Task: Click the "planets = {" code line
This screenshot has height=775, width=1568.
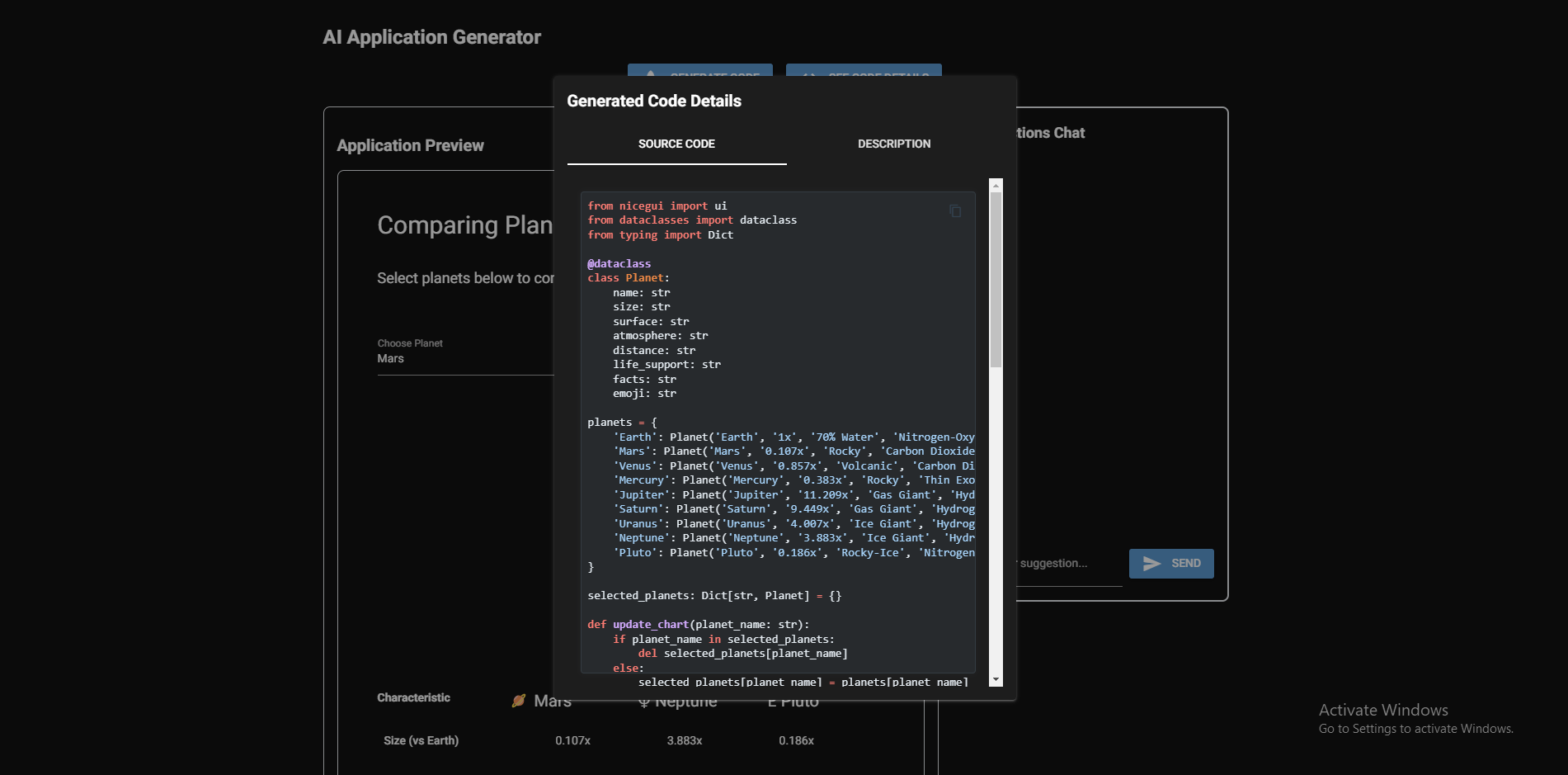Action: coord(623,423)
